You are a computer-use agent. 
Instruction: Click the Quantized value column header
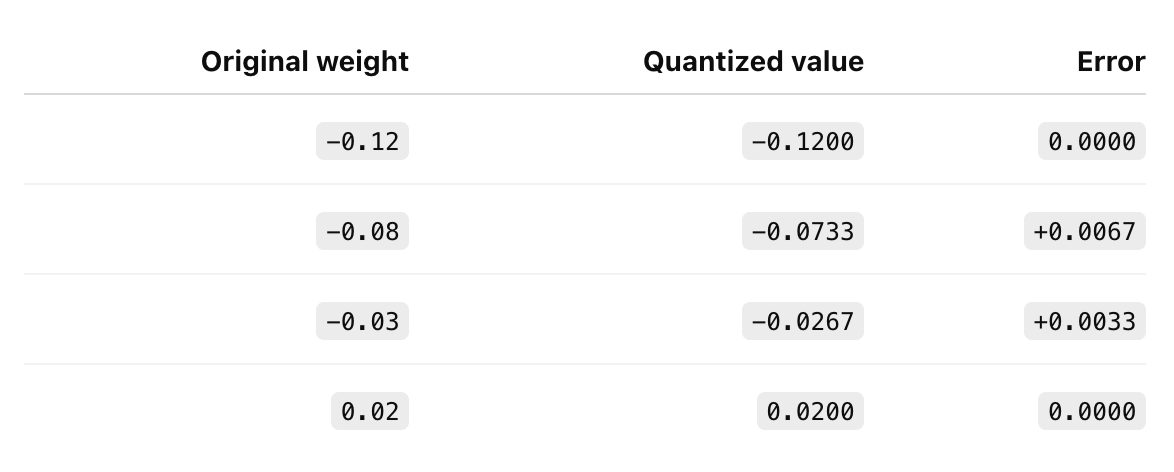[753, 61]
